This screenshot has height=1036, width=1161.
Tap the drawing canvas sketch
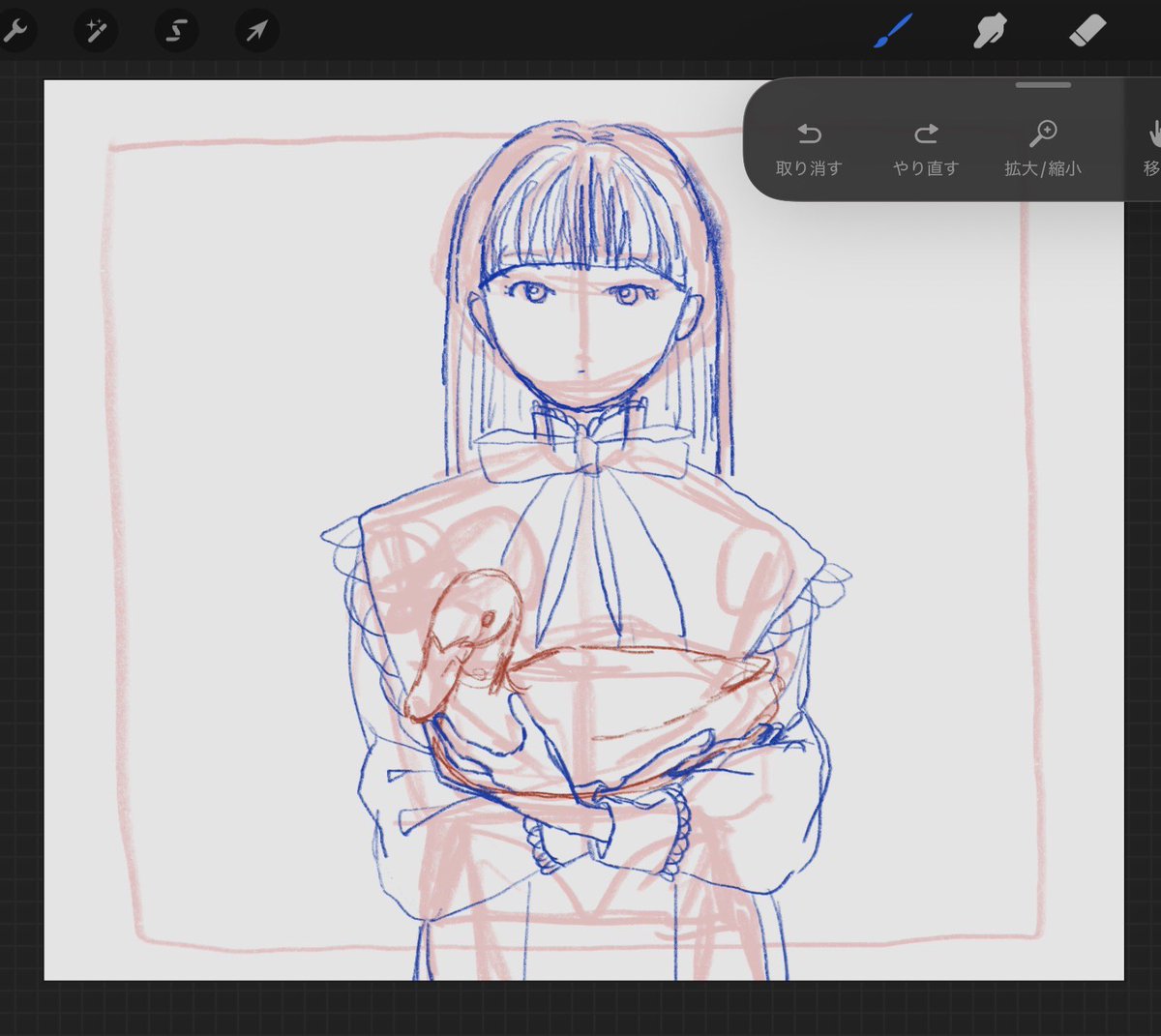pos(583,530)
